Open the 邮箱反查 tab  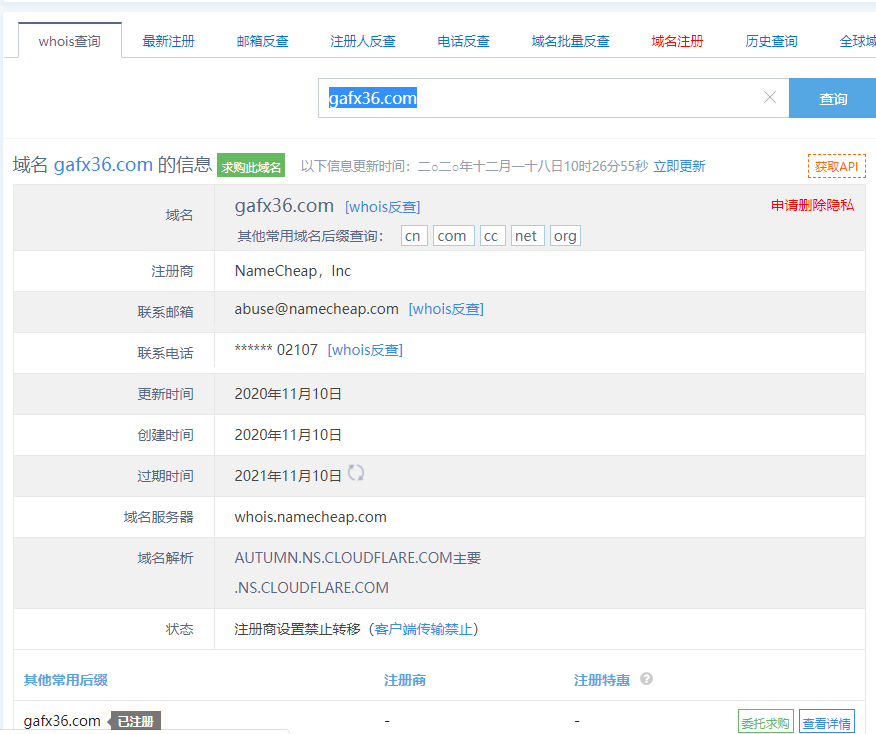pyautogui.click(x=262, y=41)
